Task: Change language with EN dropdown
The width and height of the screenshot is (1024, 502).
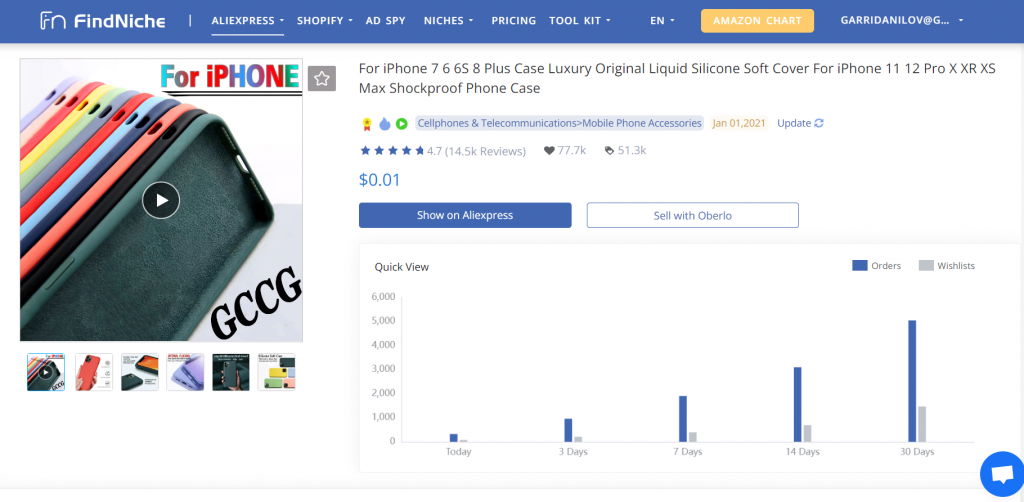Action: click(662, 21)
